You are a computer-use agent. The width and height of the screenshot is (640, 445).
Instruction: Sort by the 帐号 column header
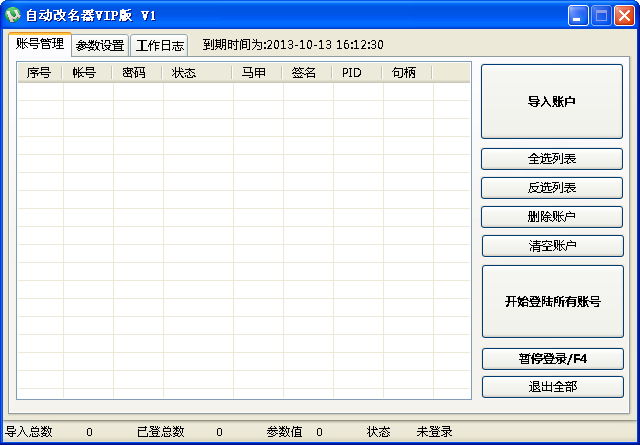pos(87,73)
